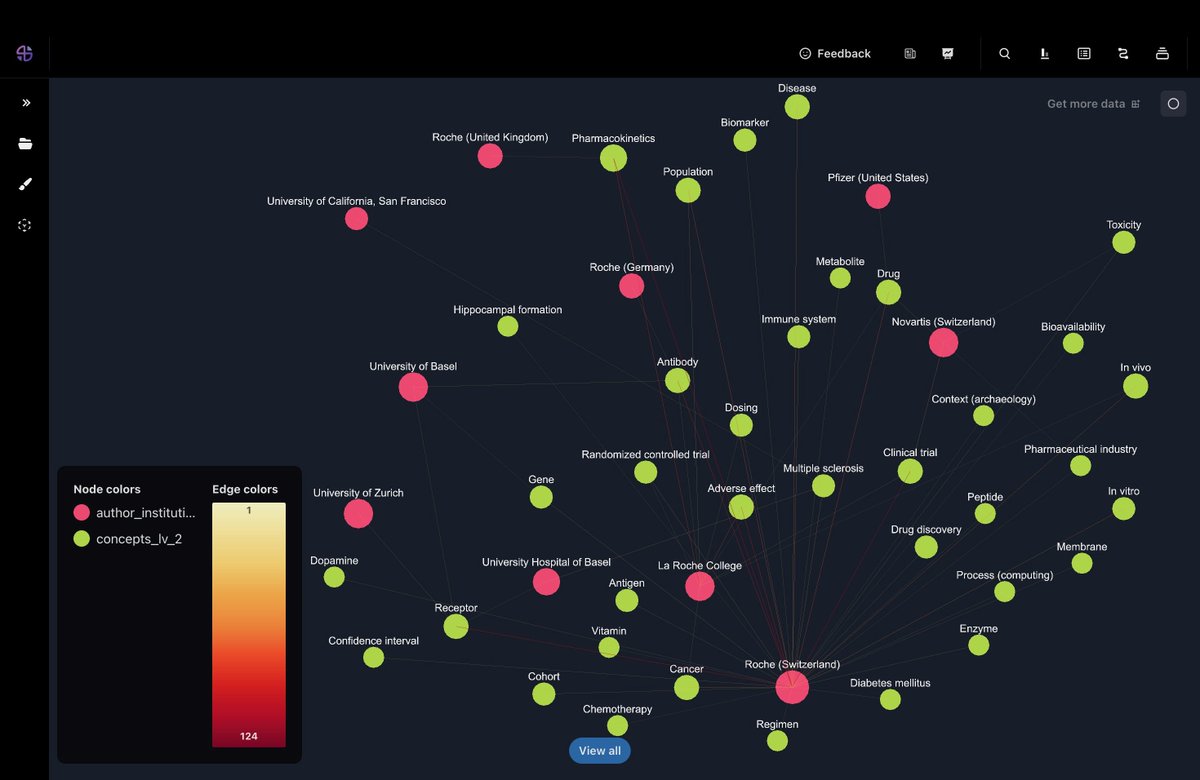This screenshot has width=1200, height=780.
Task: Open the presentation chart icon
Action: click(x=948, y=54)
